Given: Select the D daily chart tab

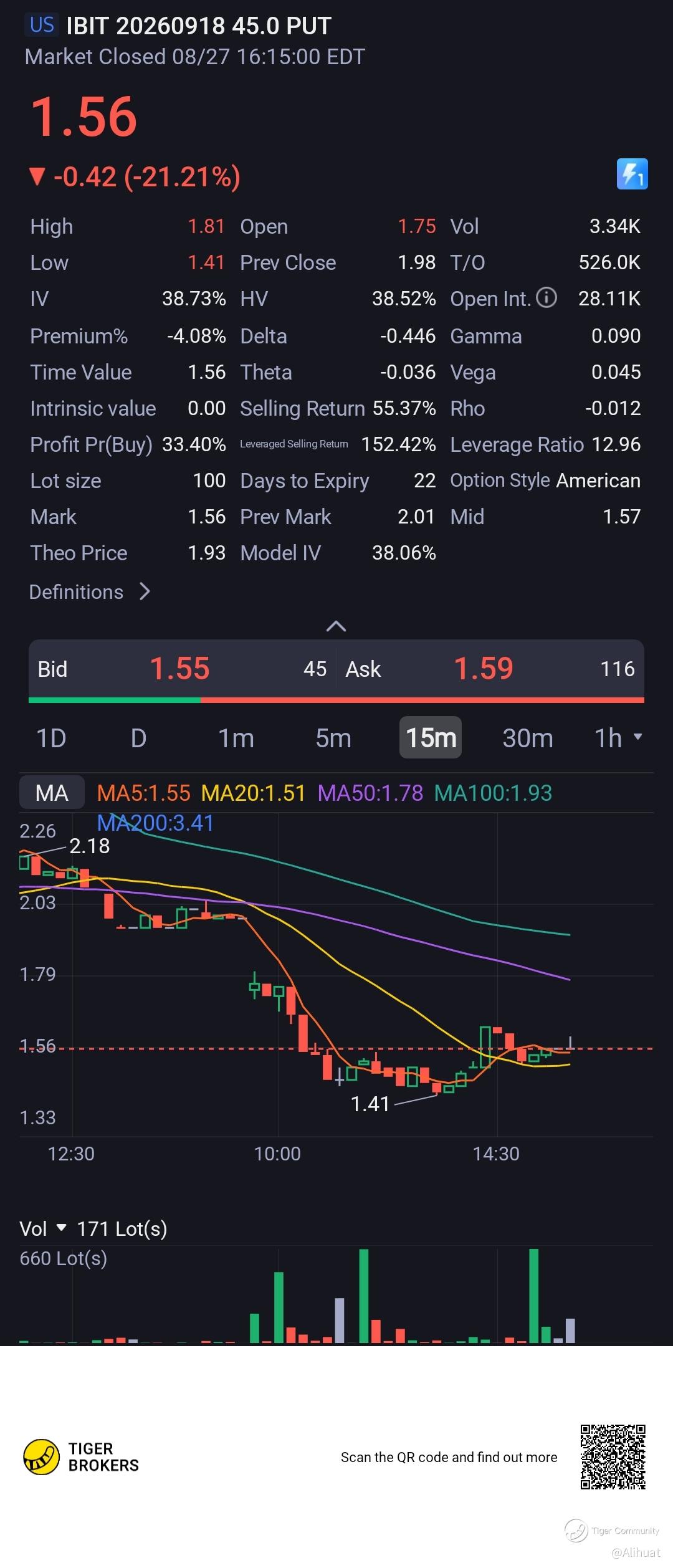Looking at the screenshot, I should point(138,738).
